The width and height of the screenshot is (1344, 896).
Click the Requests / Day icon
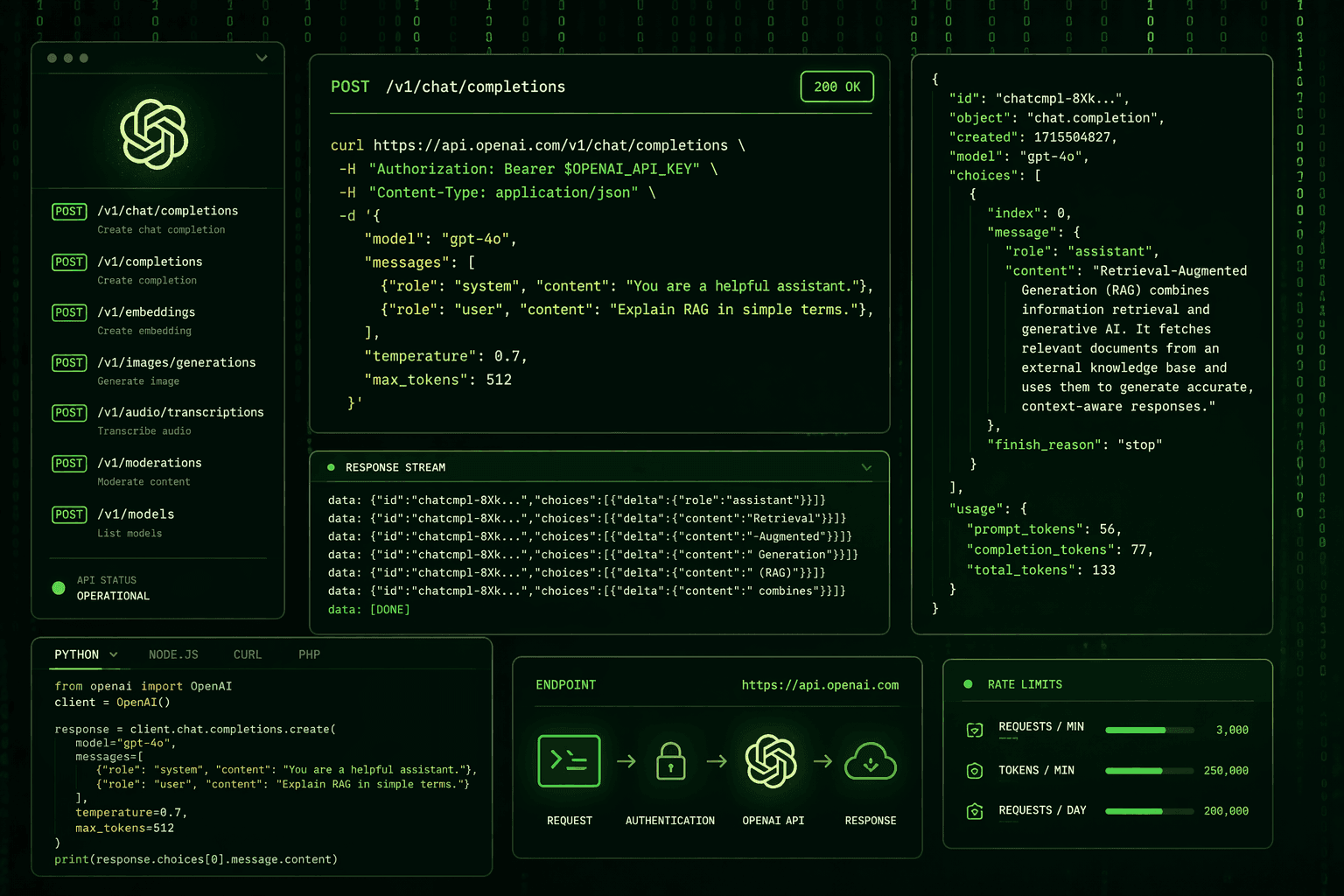pyautogui.click(x=975, y=811)
